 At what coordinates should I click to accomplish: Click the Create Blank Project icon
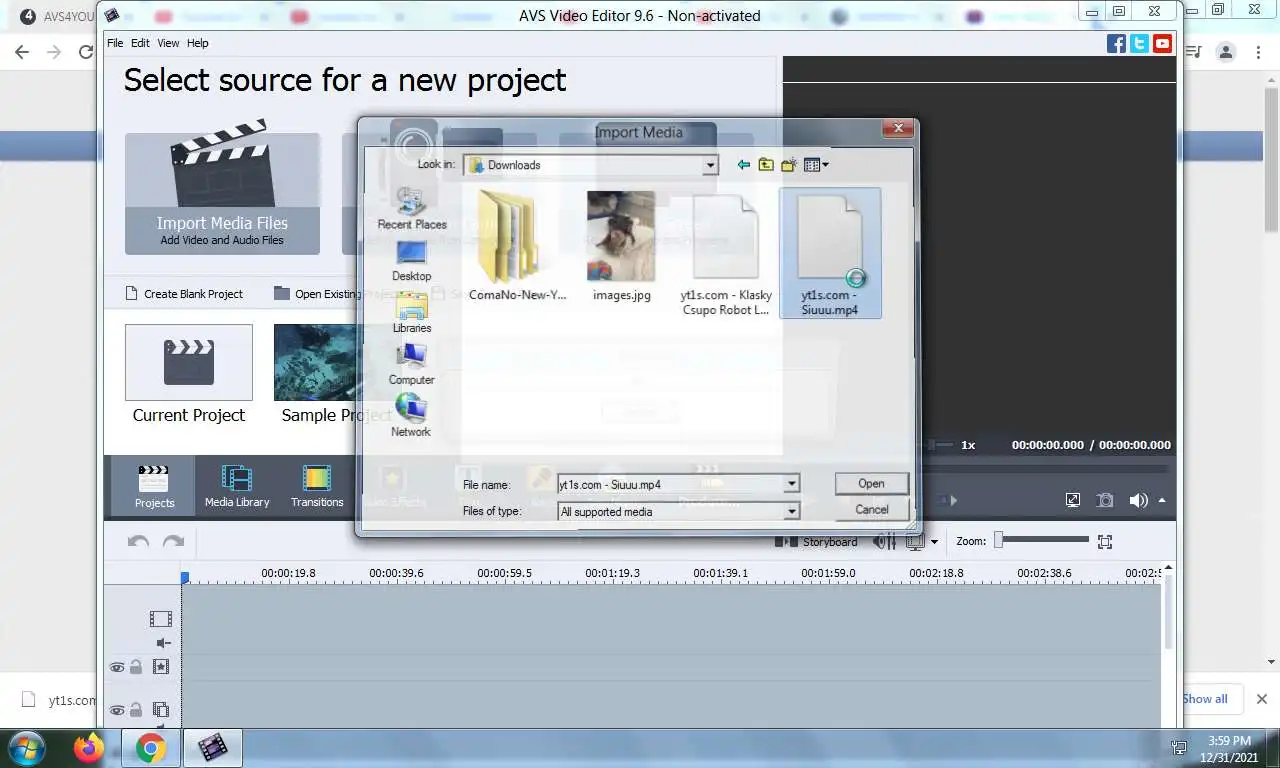[x=131, y=294]
